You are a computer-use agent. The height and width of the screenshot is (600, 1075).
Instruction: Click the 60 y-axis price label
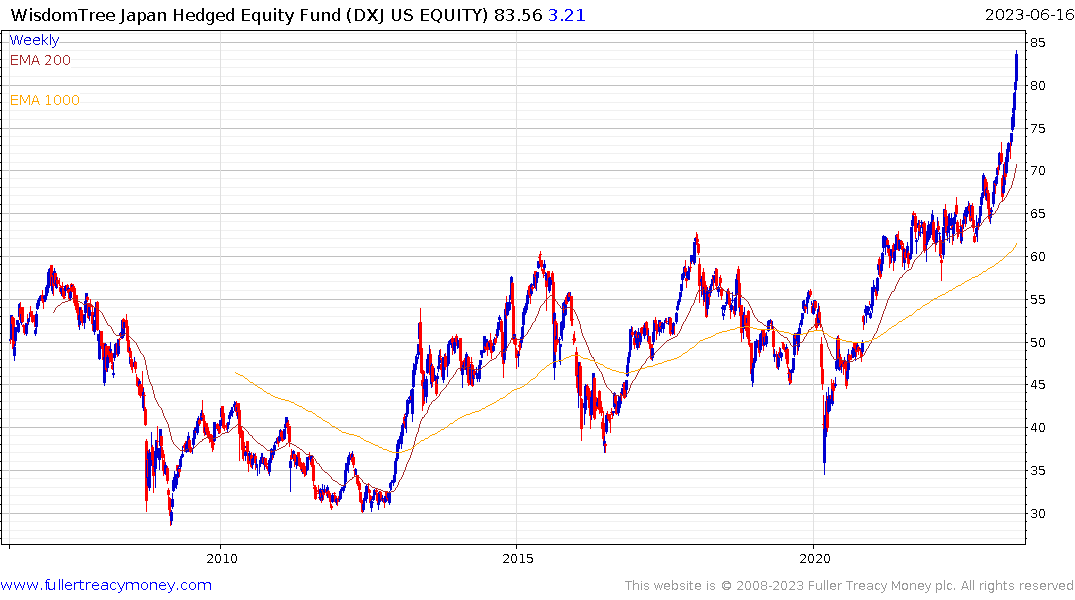tap(1038, 256)
